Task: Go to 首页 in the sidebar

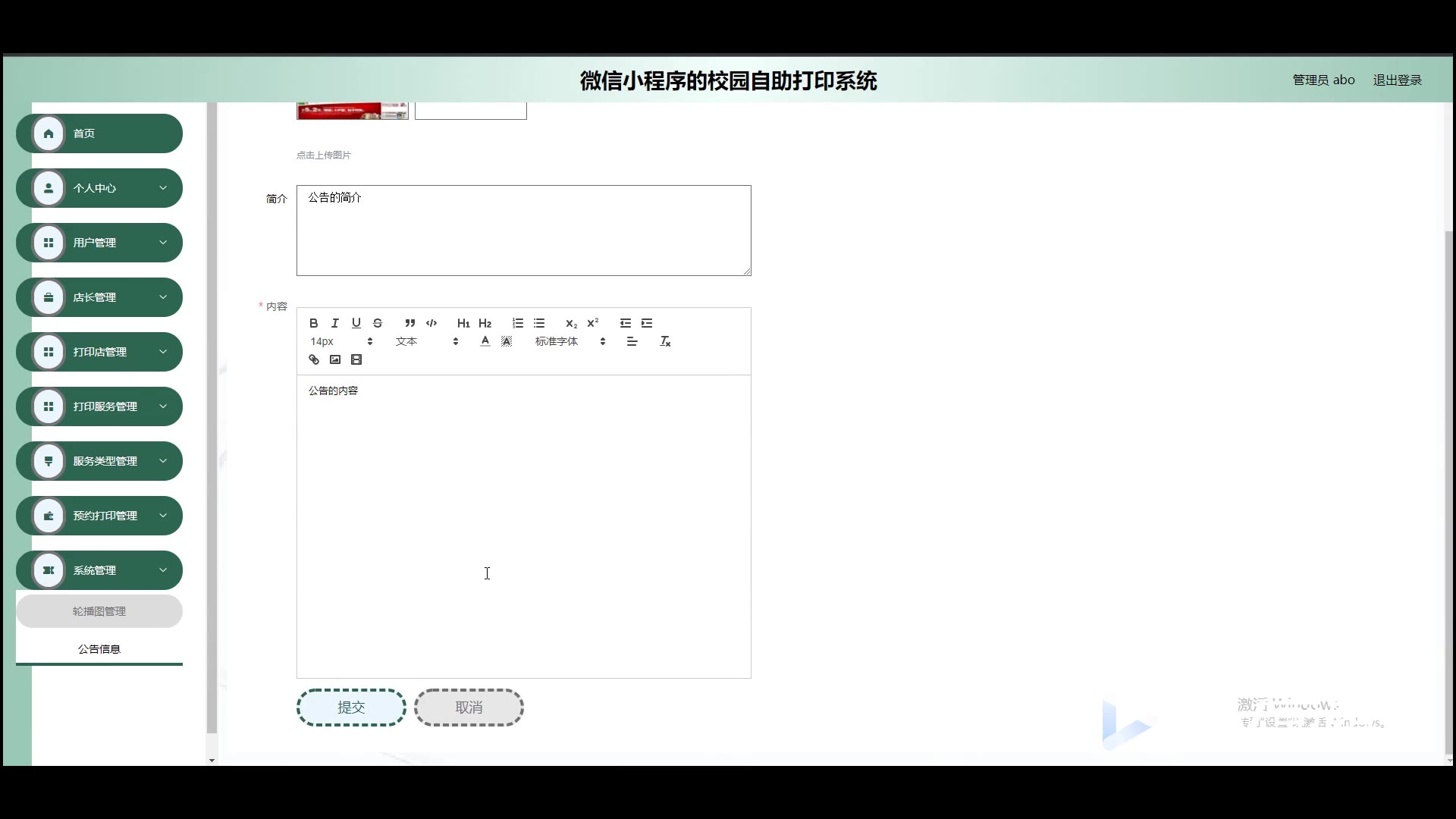Action: 99,133
